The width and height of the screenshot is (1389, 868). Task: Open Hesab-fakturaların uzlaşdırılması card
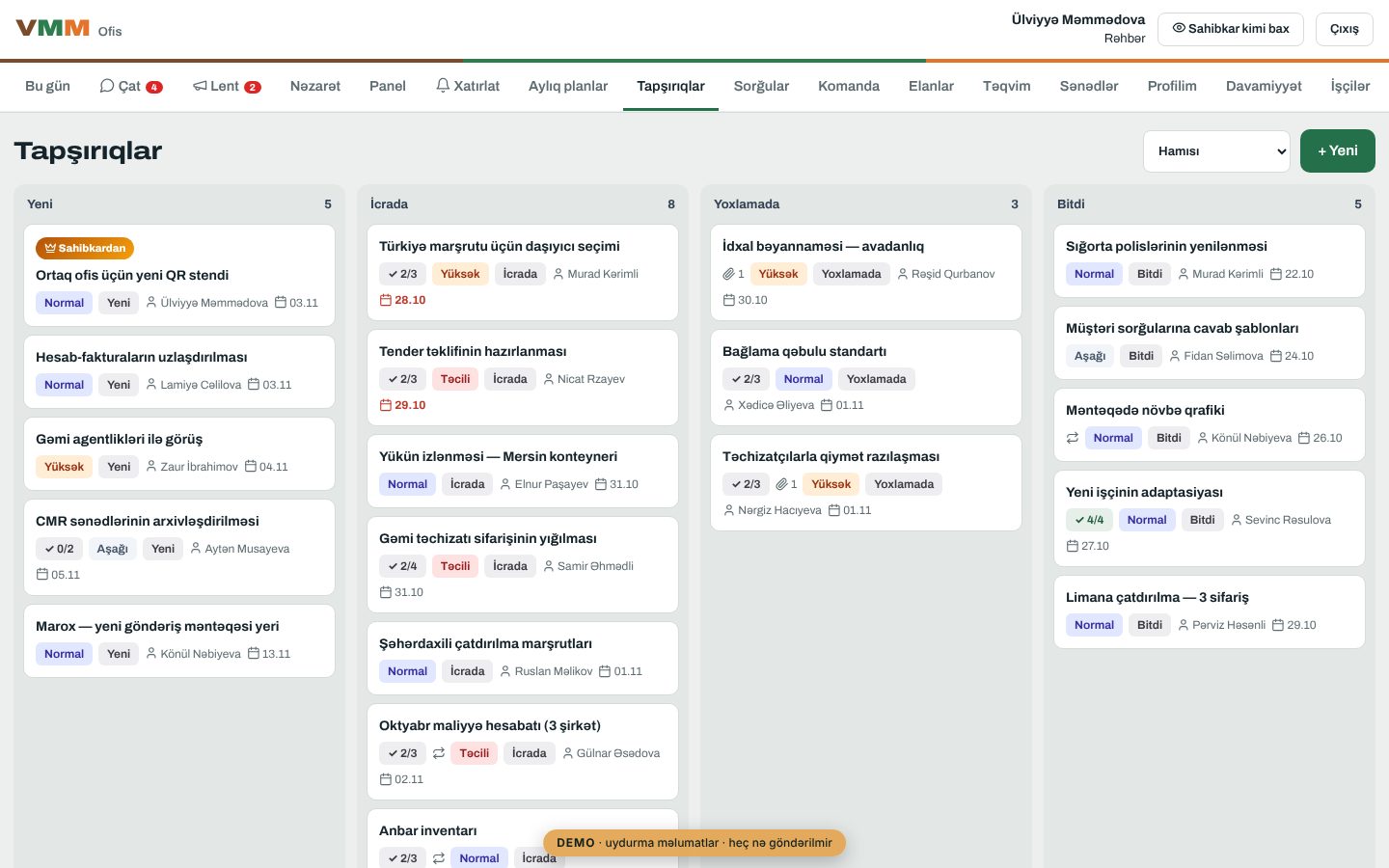179,371
